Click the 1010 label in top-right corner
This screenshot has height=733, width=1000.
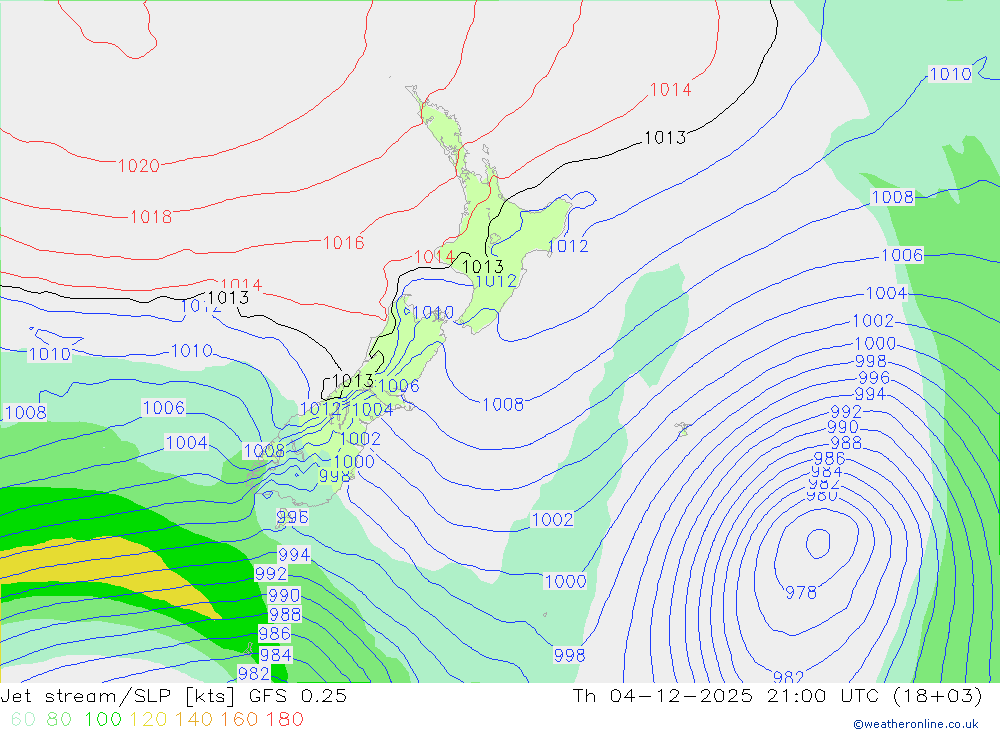(950, 74)
